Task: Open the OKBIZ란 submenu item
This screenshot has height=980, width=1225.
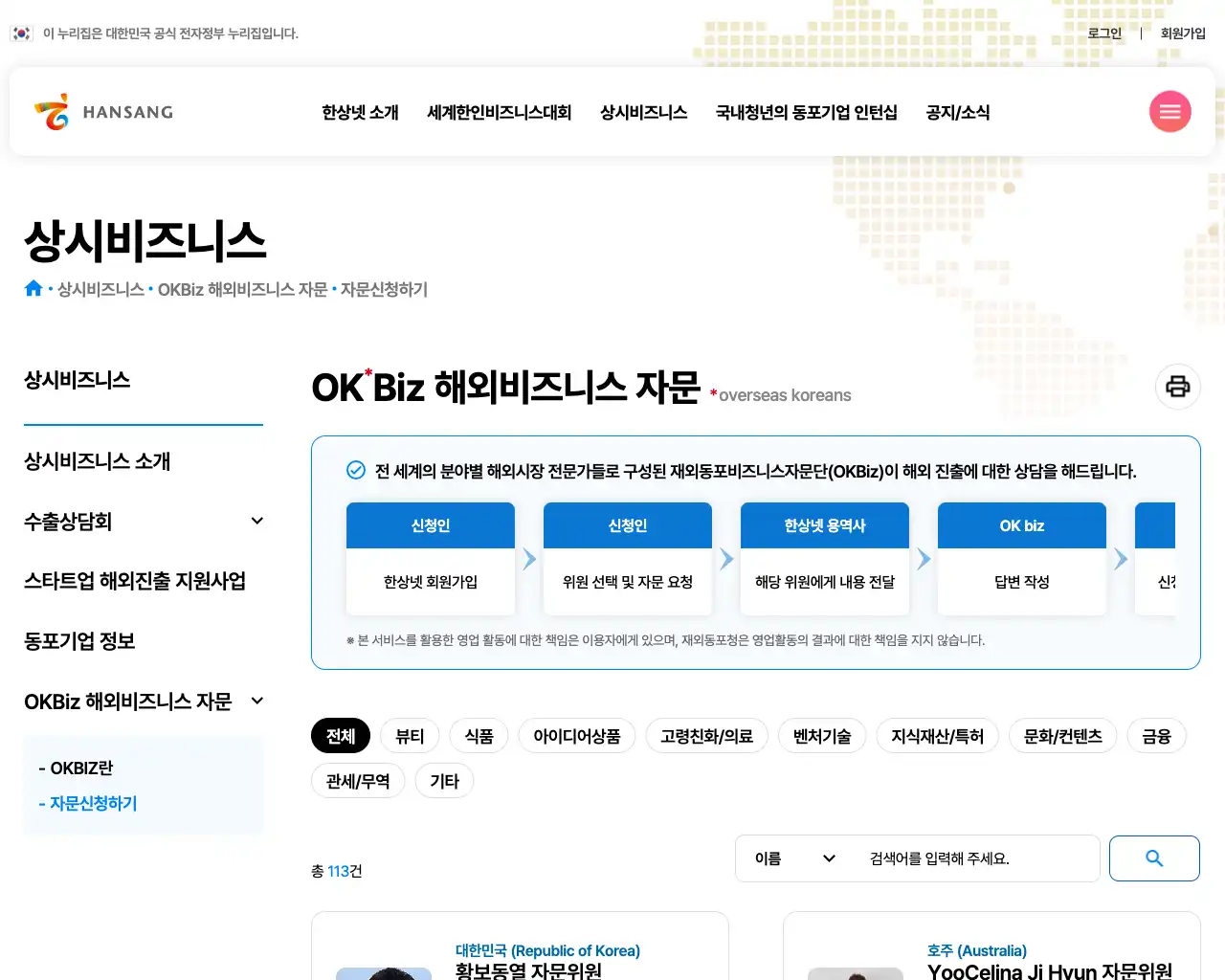Action: click(76, 768)
